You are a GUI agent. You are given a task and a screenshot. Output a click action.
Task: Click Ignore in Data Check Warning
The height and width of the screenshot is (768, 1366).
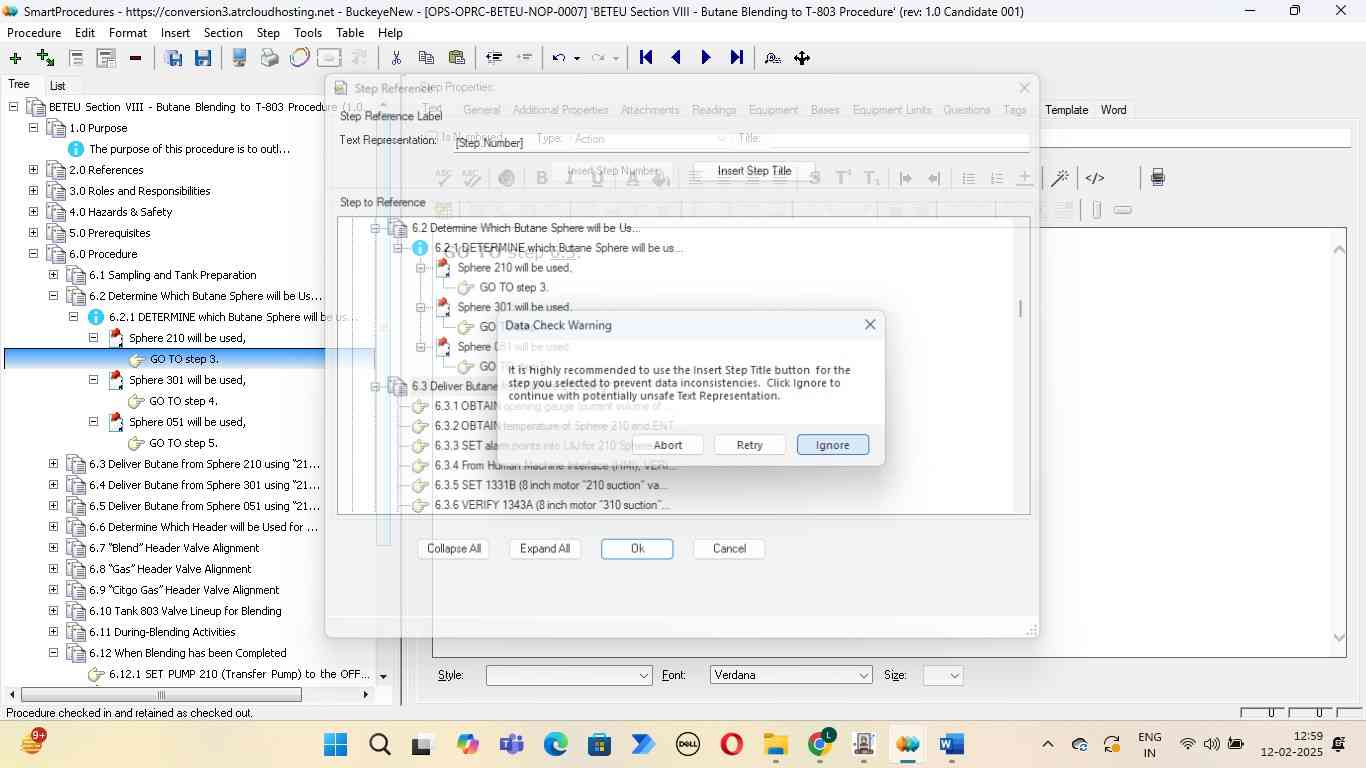(x=832, y=445)
